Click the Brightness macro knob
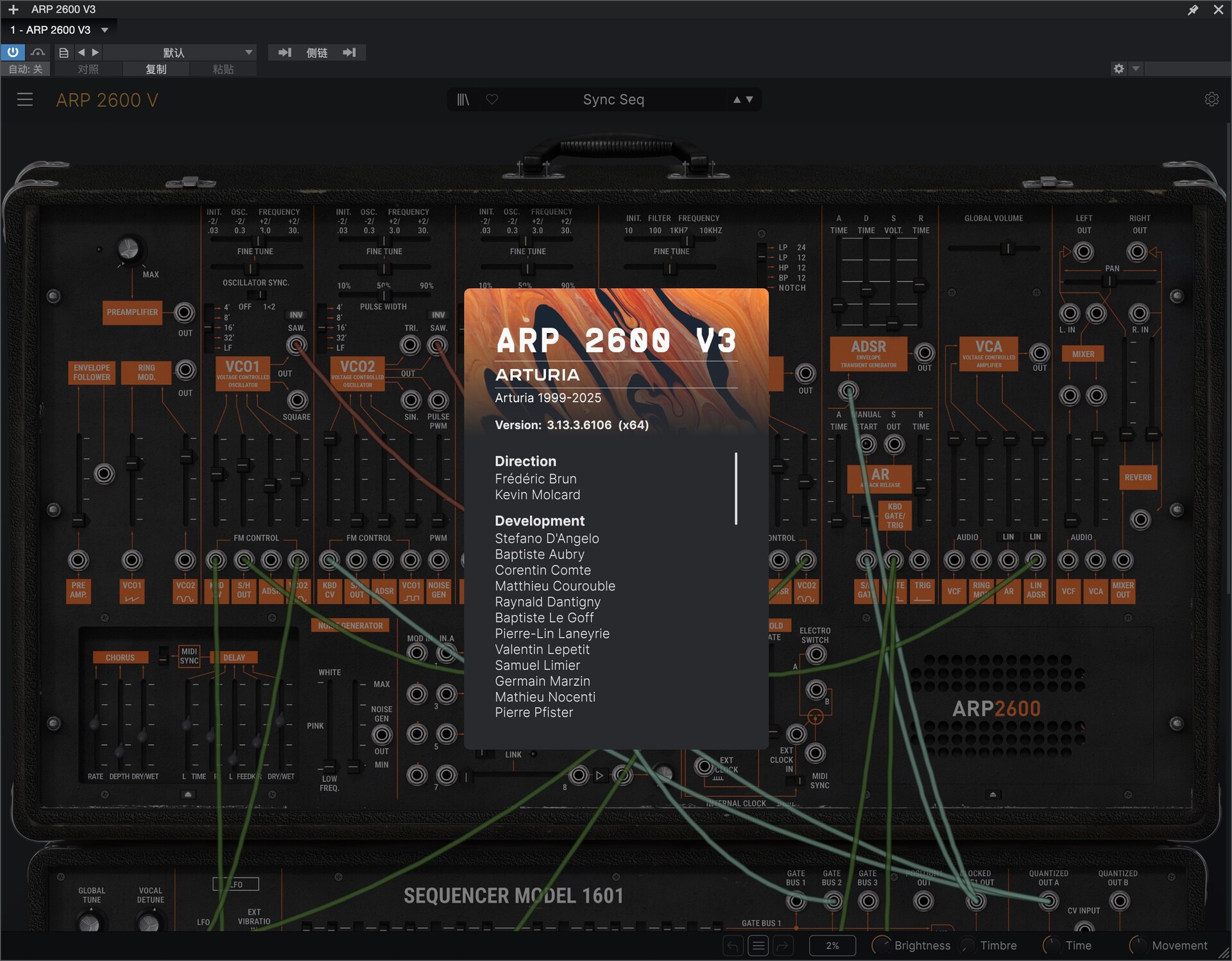 pos(882,946)
